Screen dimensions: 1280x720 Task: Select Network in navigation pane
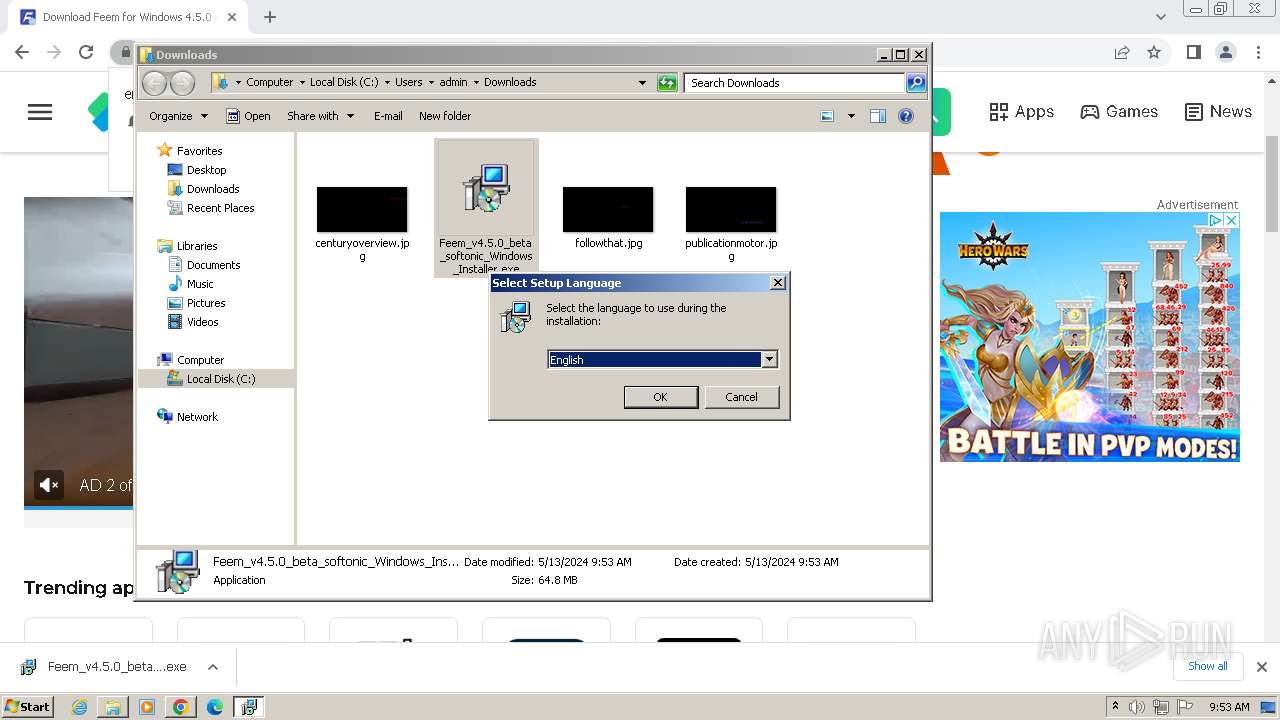[x=197, y=417]
